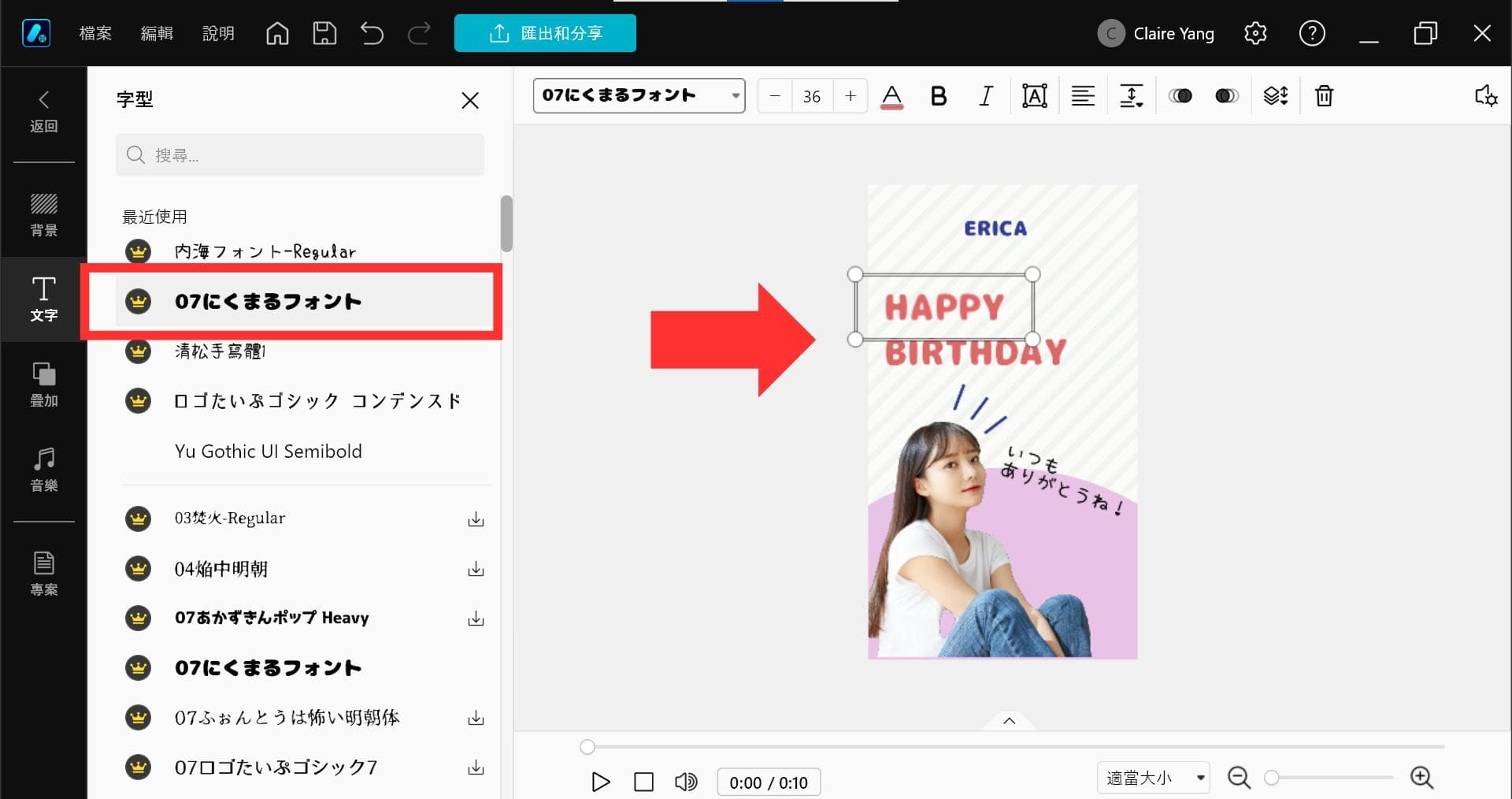The height and width of the screenshot is (799, 1512).
Task: Toggle italic formatting
Action: tap(985, 96)
